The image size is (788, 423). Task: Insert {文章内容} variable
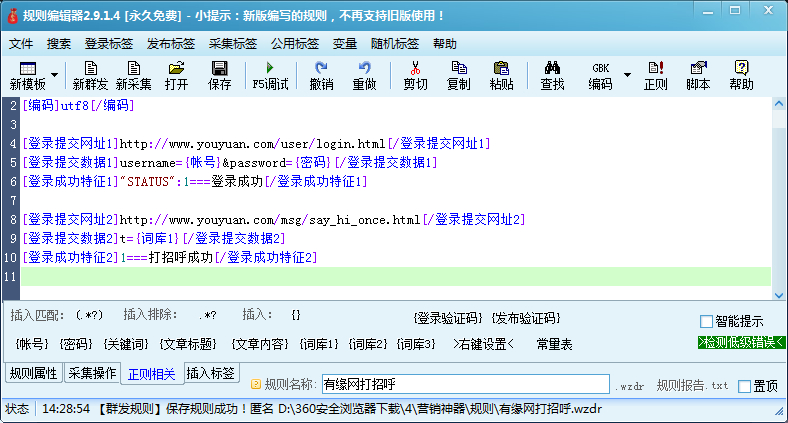click(x=260, y=344)
